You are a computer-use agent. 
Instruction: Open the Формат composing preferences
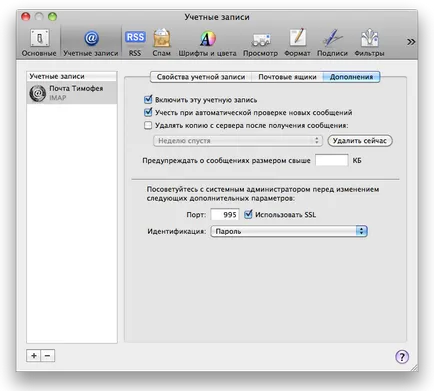pos(297,42)
